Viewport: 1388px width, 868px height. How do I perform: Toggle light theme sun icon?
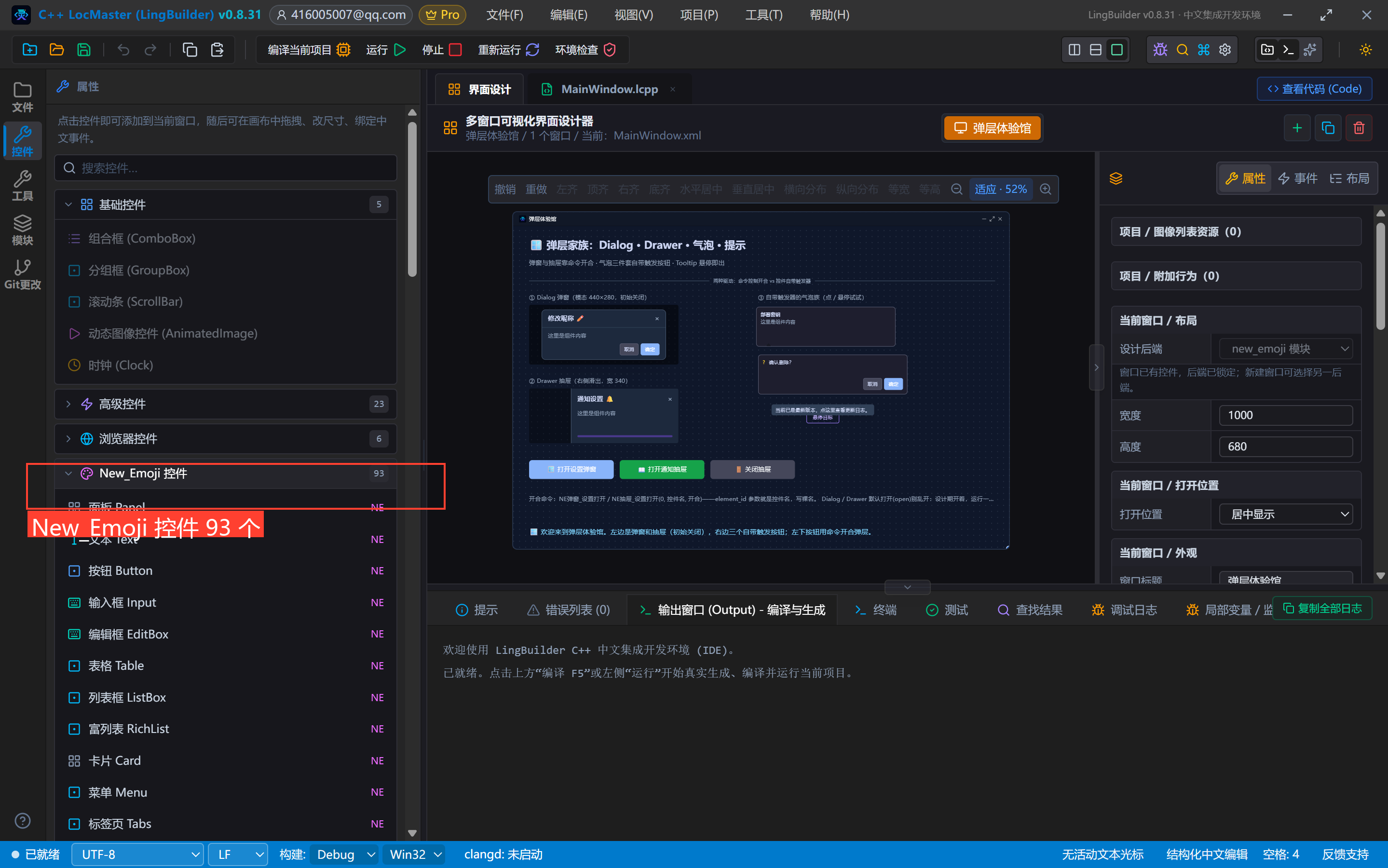point(1366,50)
